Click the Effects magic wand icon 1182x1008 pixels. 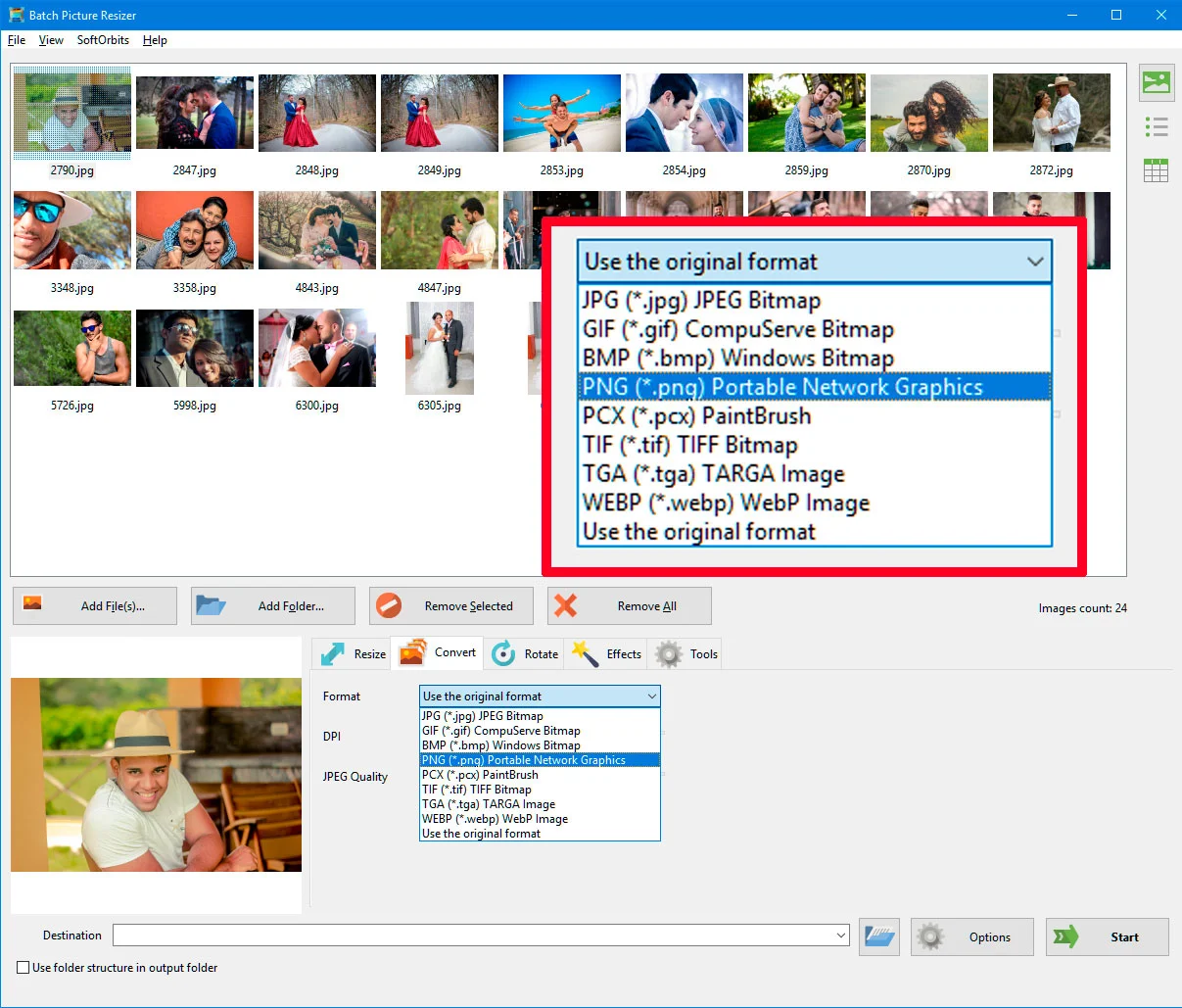pos(585,652)
